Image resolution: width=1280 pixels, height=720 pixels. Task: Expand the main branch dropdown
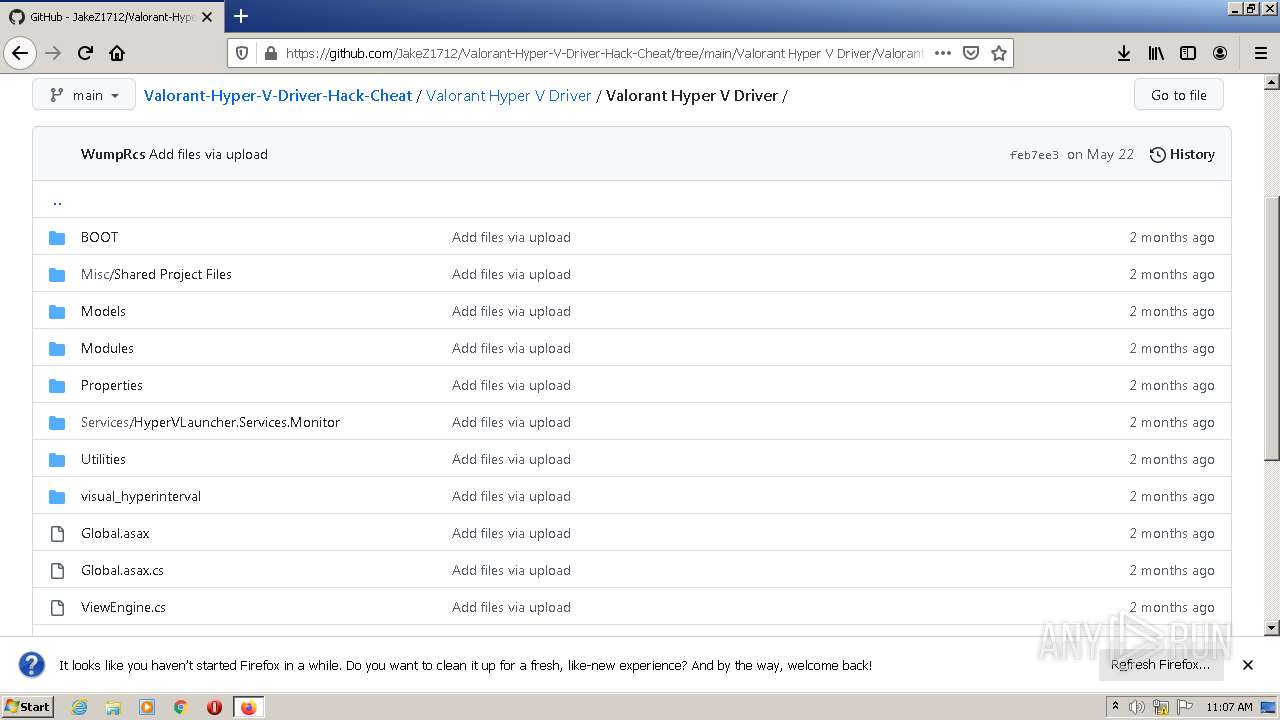click(84, 95)
